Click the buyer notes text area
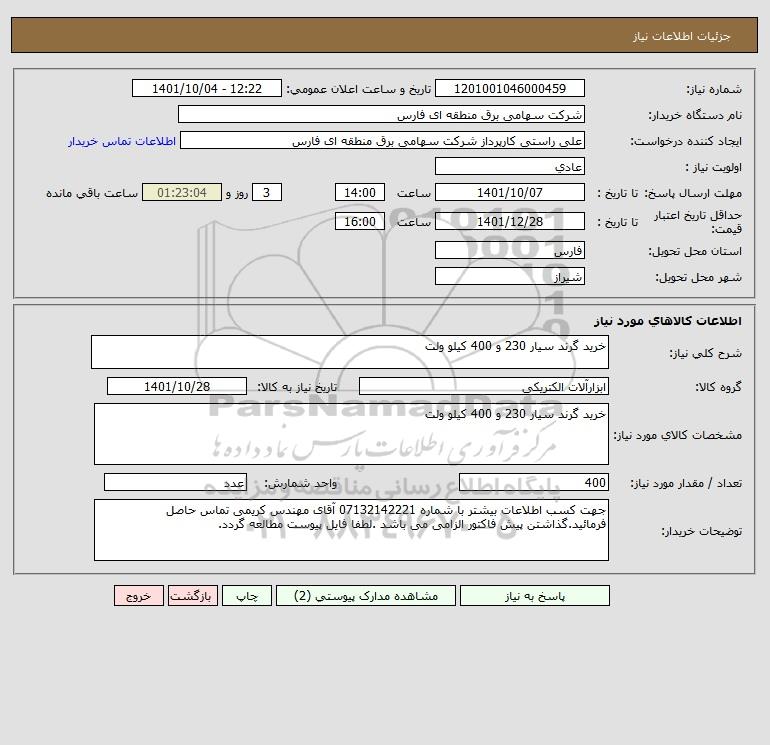Image resolution: width=770 pixels, height=745 pixels. coord(351,530)
